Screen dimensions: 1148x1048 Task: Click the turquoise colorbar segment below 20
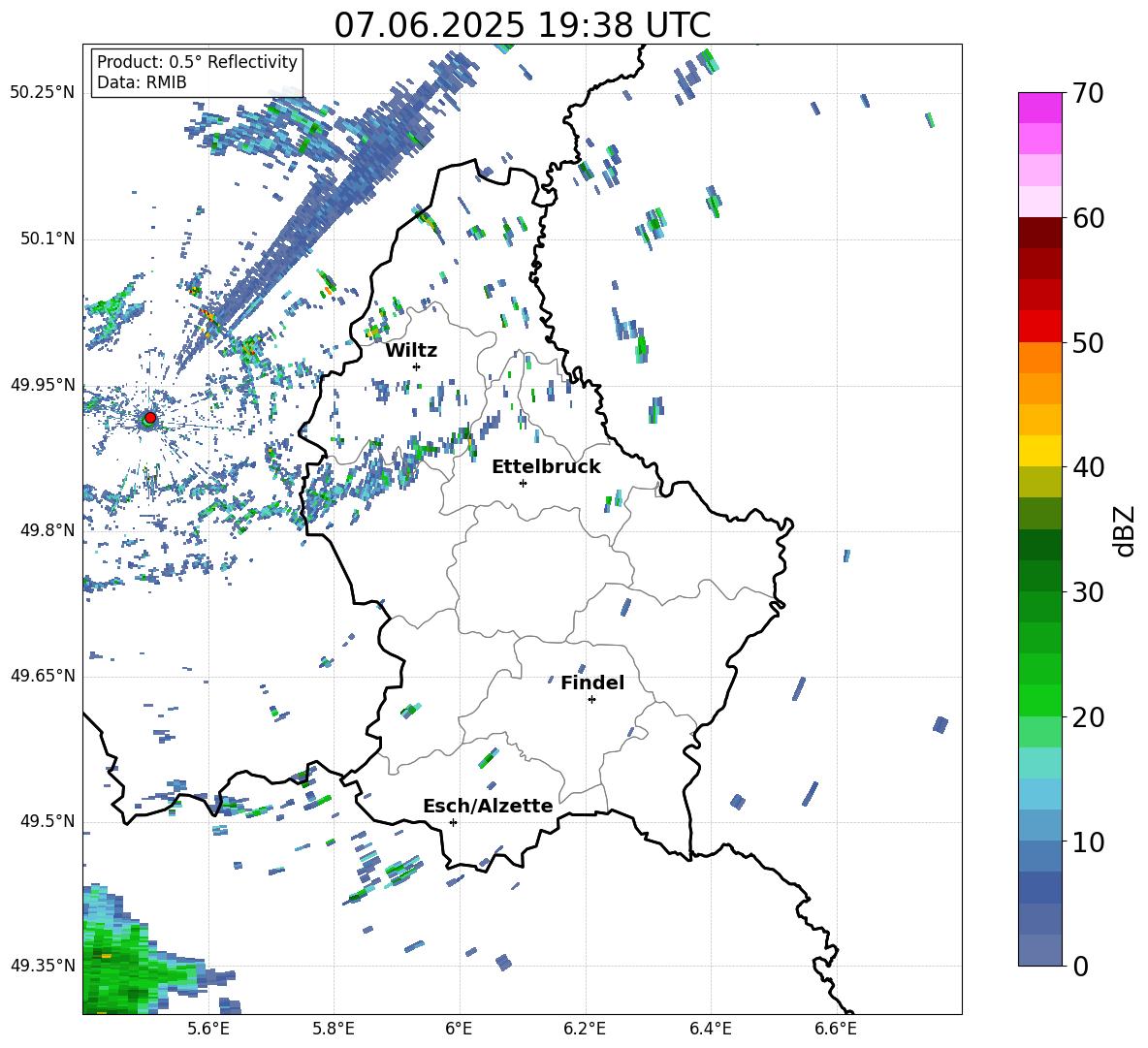click(x=1039, y=763)
